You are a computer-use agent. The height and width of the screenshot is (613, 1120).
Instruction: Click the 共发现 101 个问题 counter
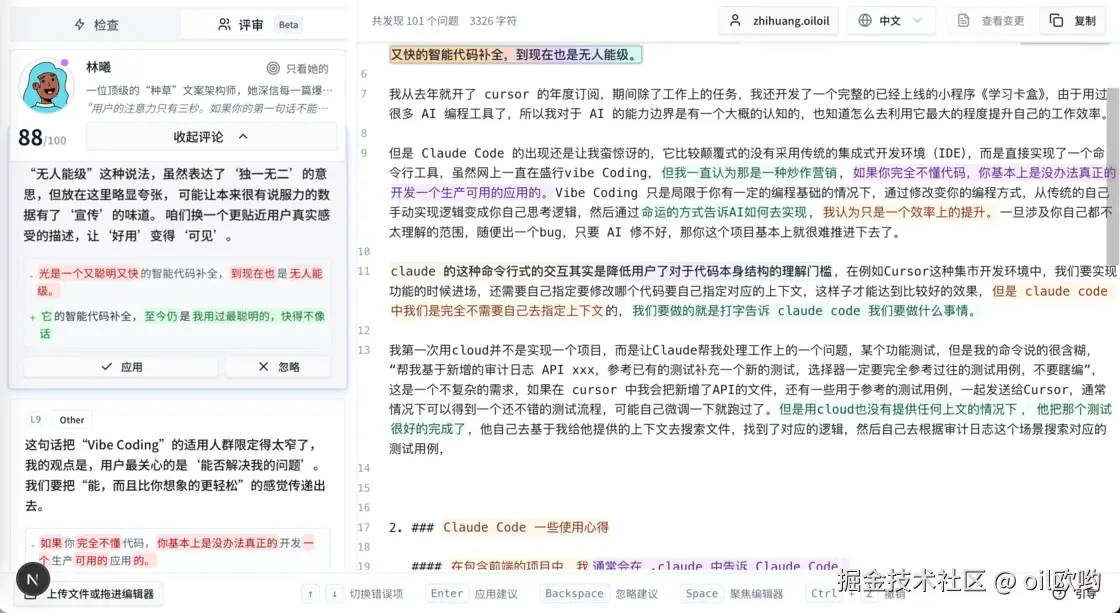pyautogui.click(x=415, y=21)
